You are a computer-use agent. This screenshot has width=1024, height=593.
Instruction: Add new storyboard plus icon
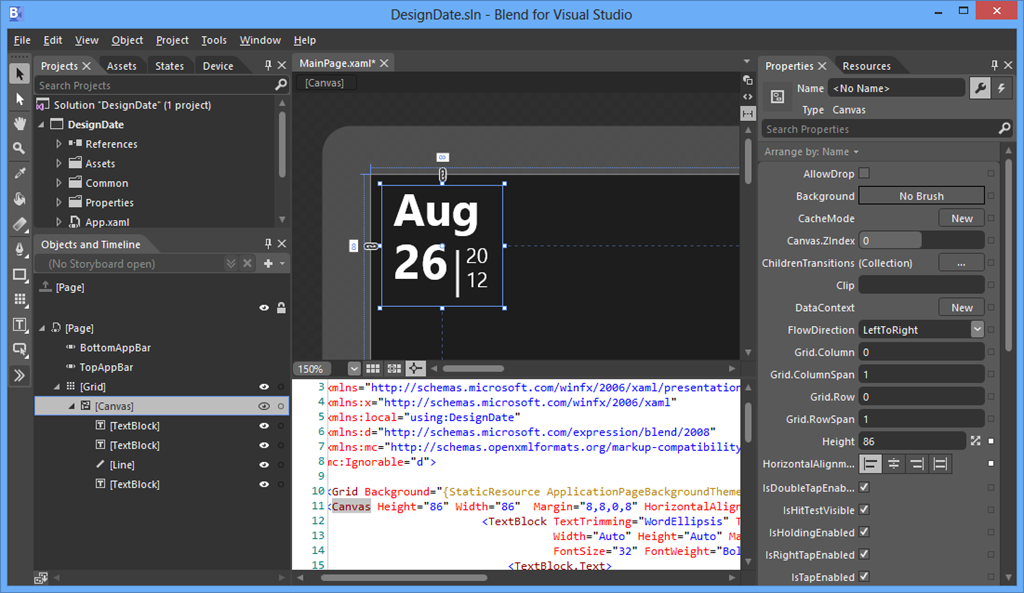coord(268,264)
